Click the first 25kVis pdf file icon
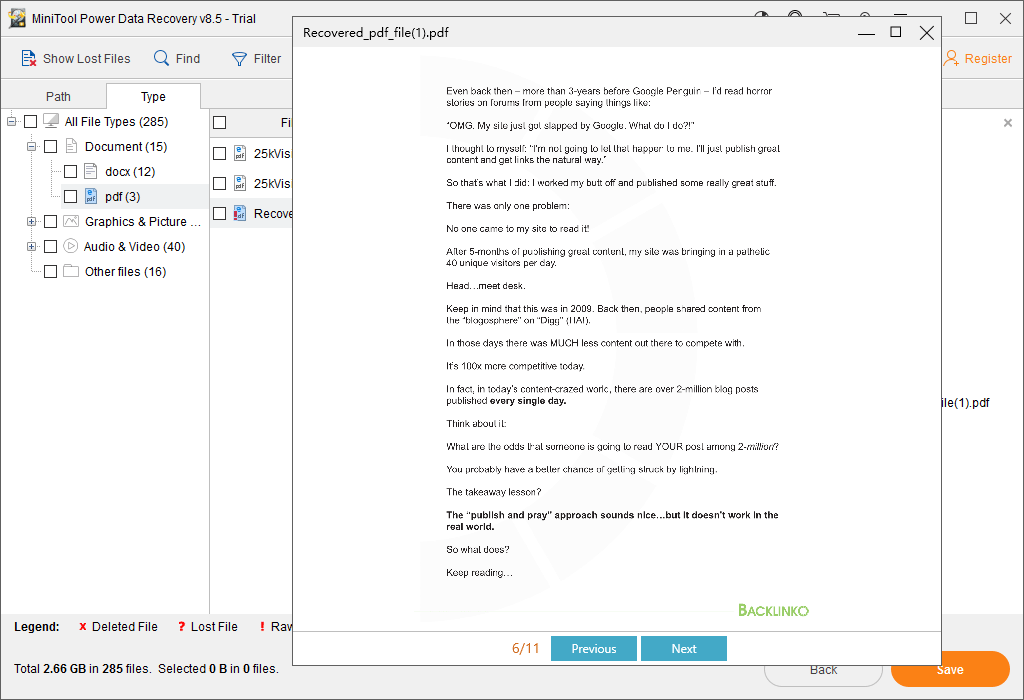Screen dimensions: 1024x700 [x=240, y=153]
